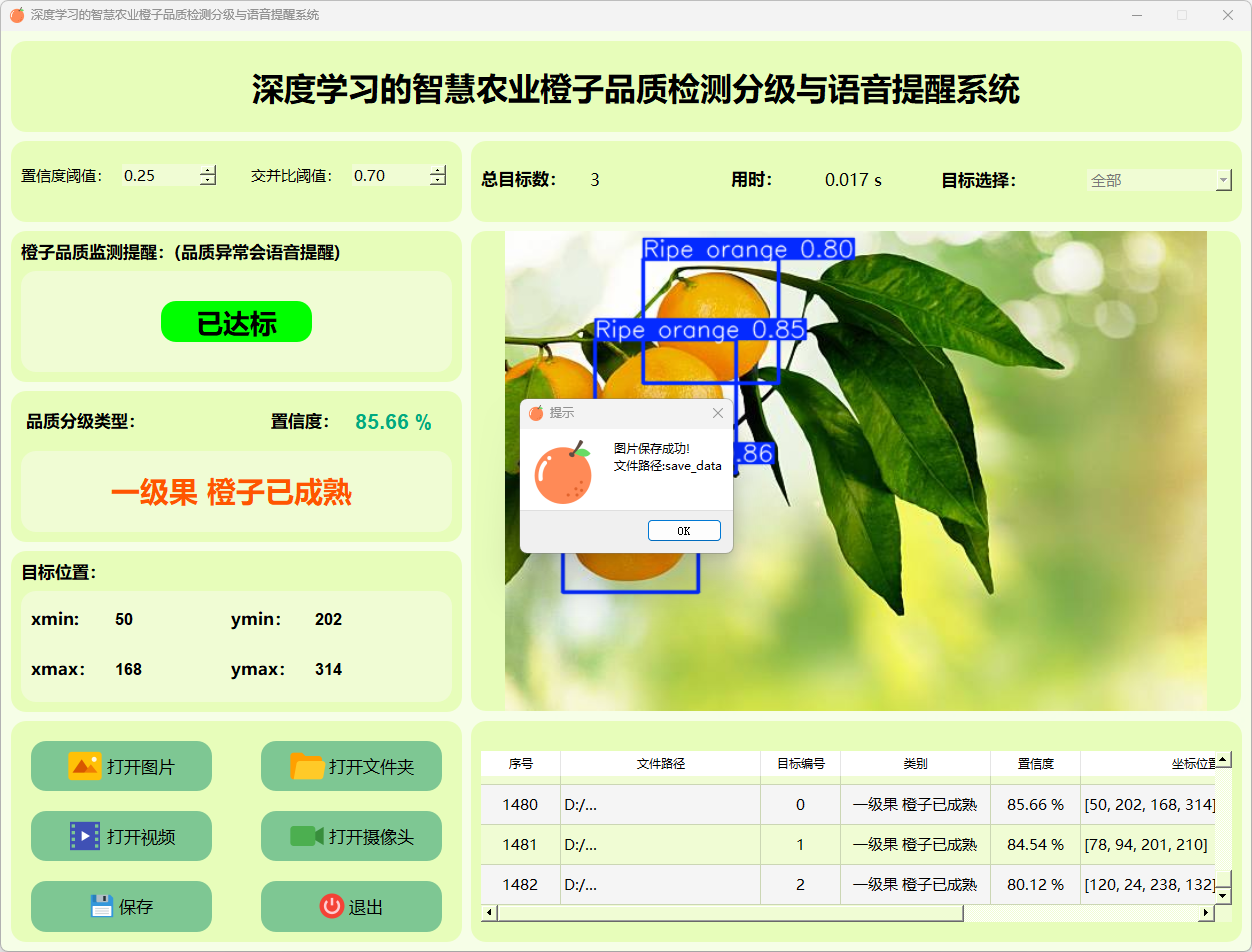
Task: Open an image via 打开图片
Action: click(121, 766)
